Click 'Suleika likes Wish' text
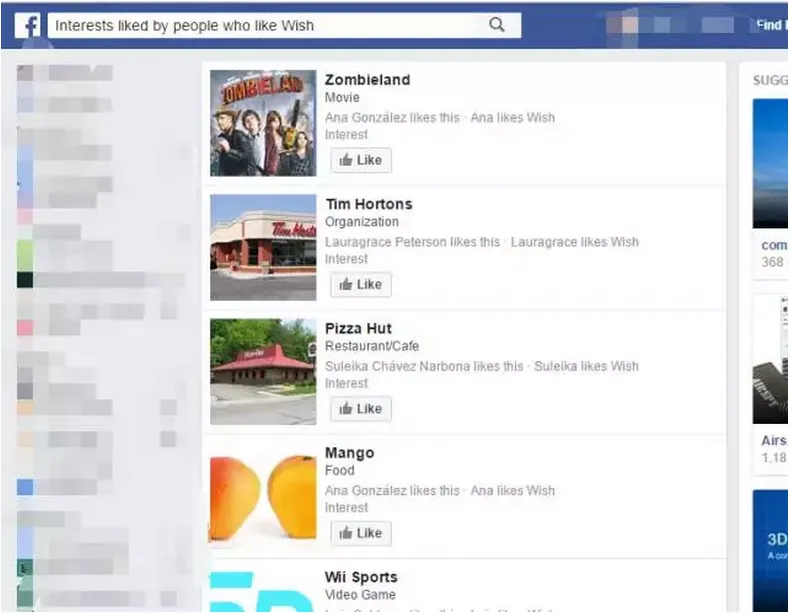Screen dimensions: 790x613 point(586,366)
